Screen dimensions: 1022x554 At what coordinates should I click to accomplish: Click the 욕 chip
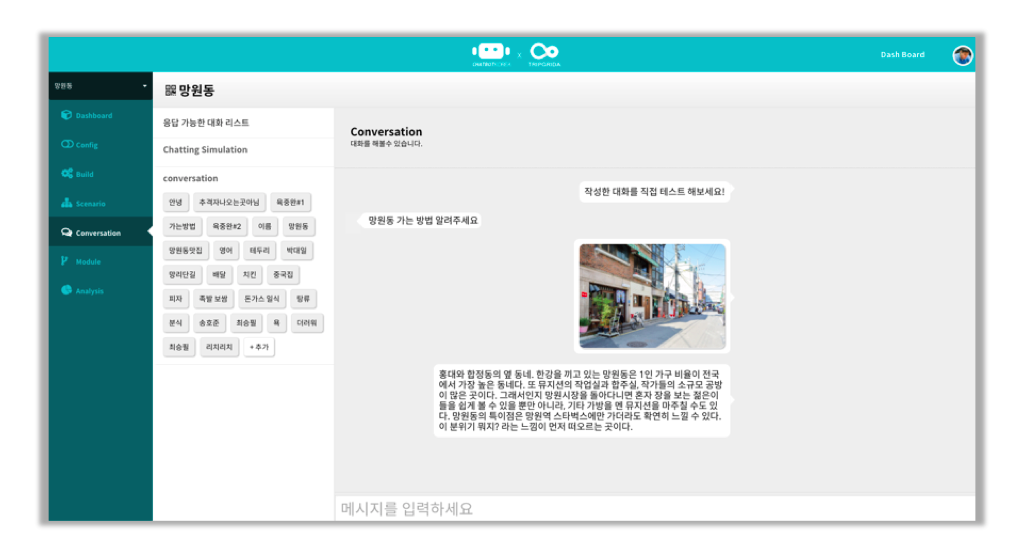tap(276, 323)
